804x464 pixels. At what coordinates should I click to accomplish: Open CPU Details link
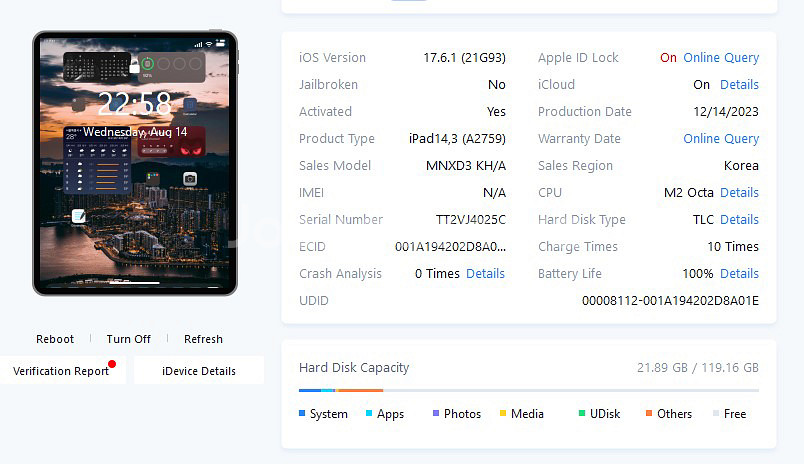[x=739, y=193]
